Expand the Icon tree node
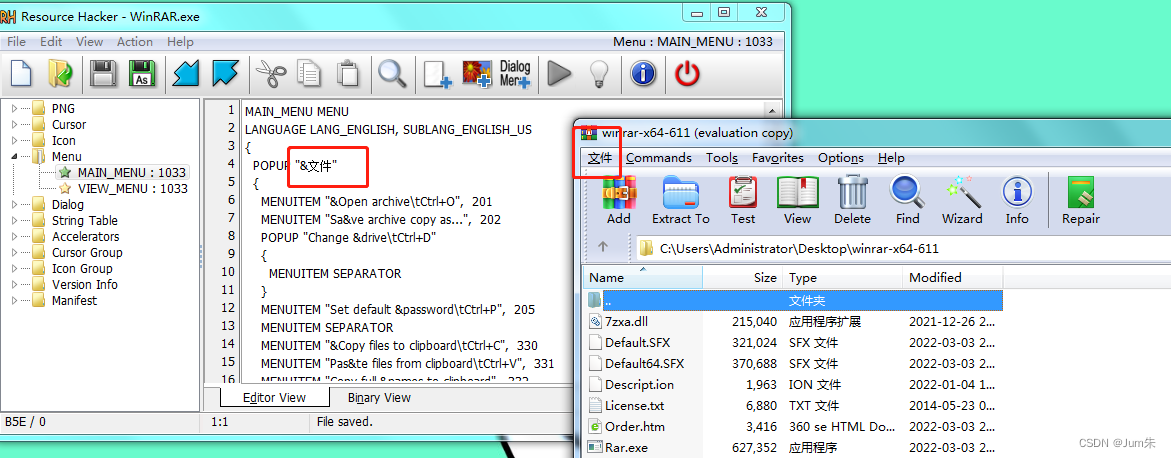Viewport: 1171px width, 458px height. (x=14, y=140)
